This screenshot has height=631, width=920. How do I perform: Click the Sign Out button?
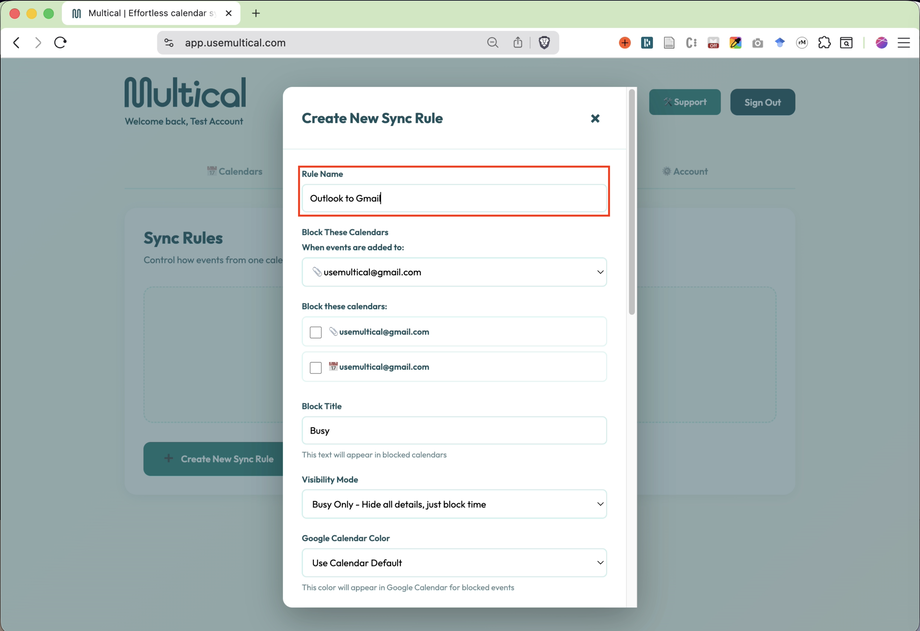[x=762, y=102]
